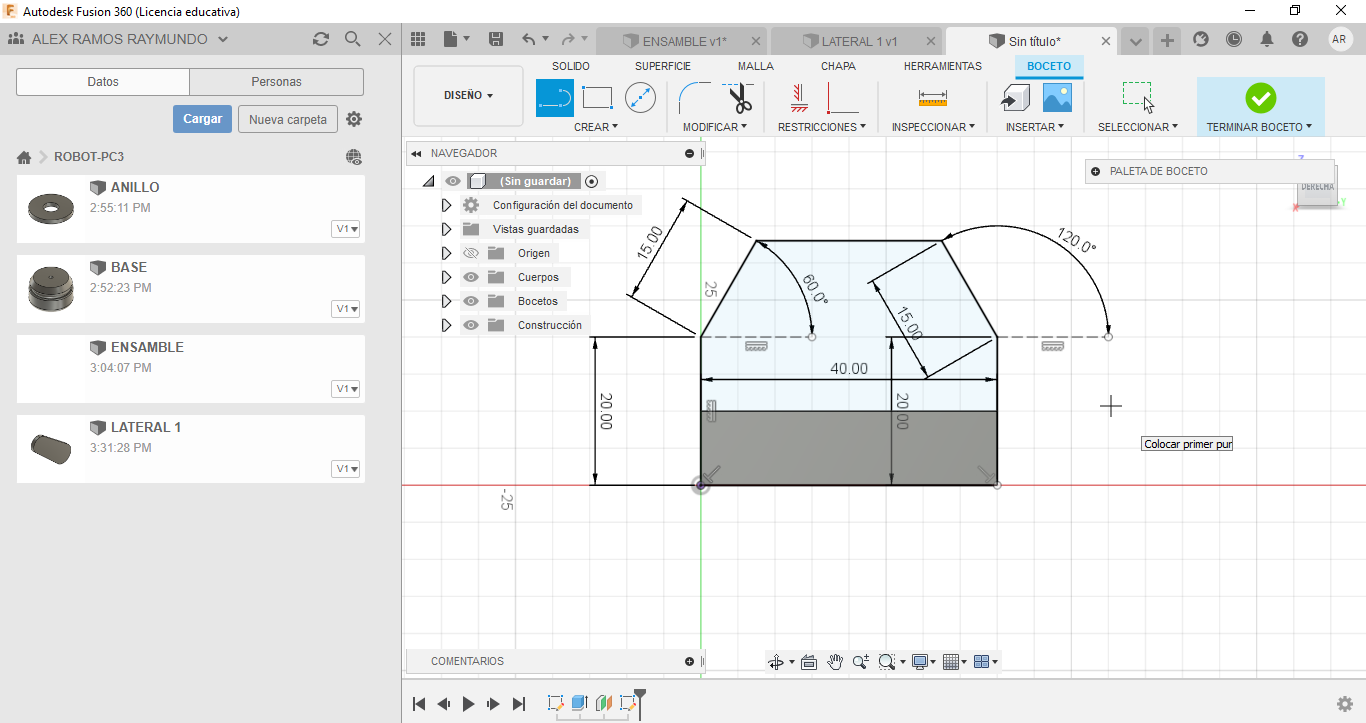
Task: Choose the Circle sketch tool
Action: pos(640,98)
